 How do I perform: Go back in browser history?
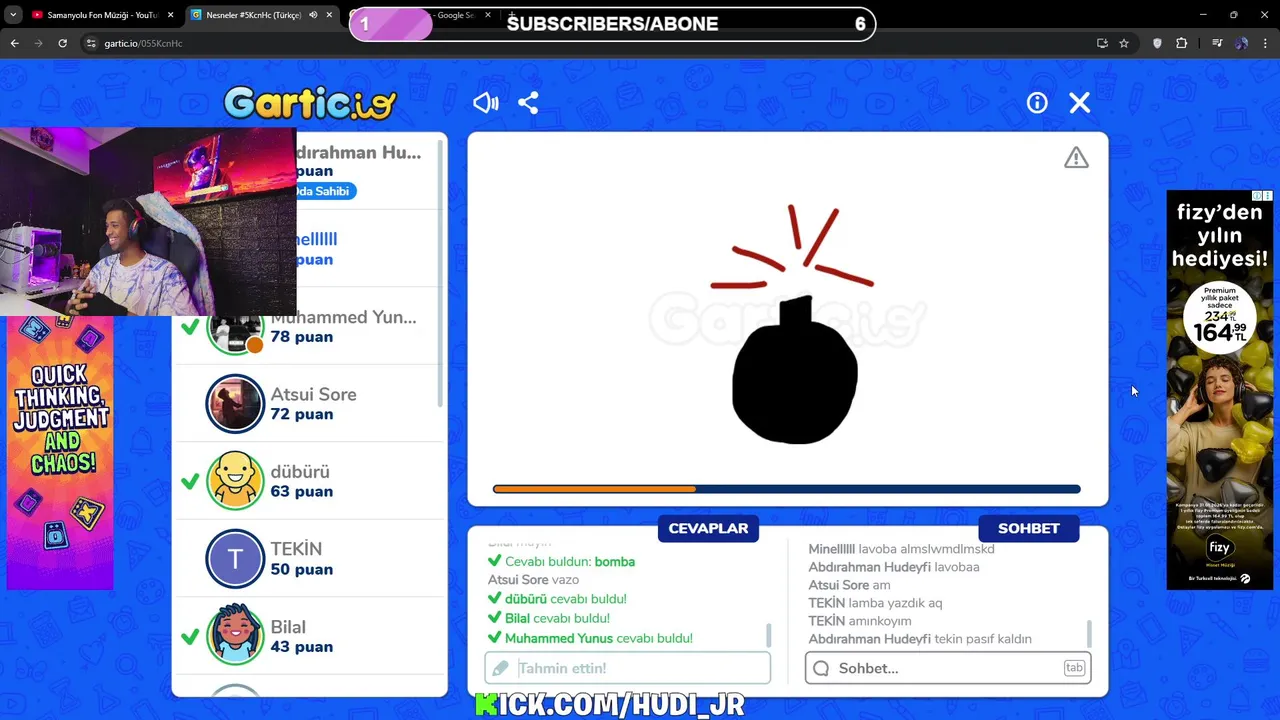(14, 43)
